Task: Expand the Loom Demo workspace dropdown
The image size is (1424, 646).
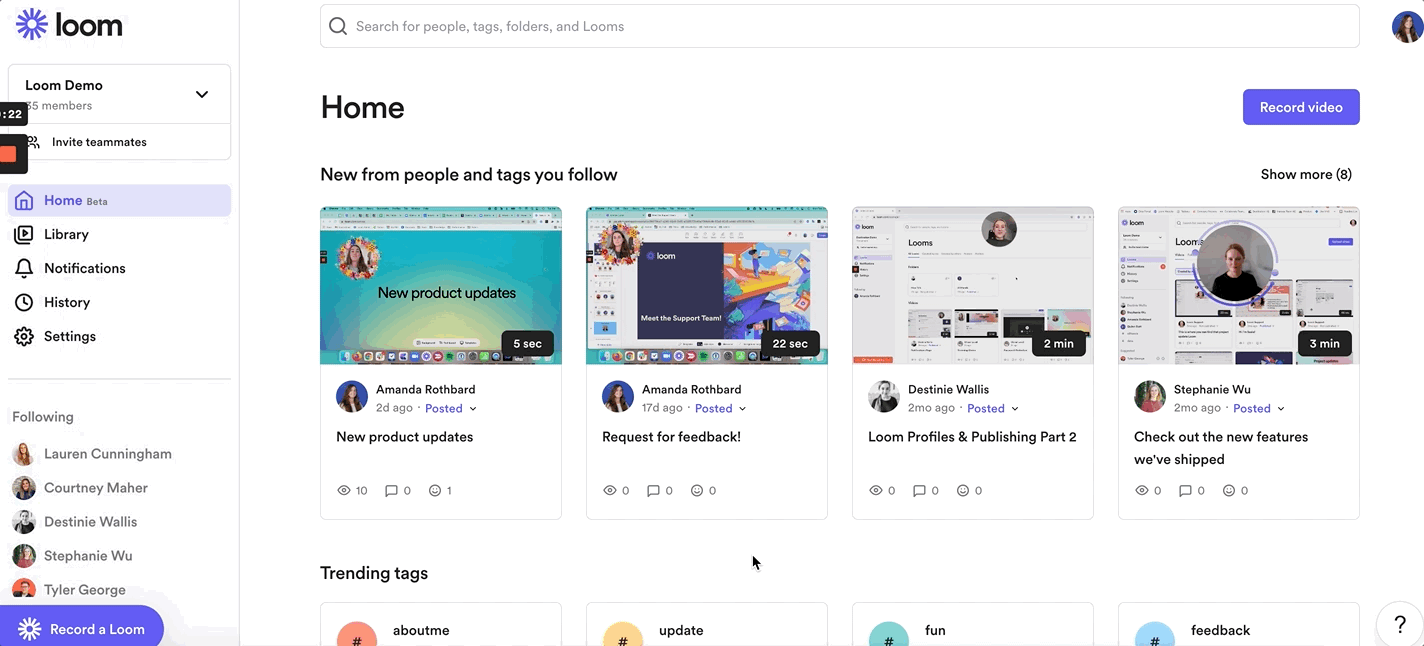Action: [202, 94]
